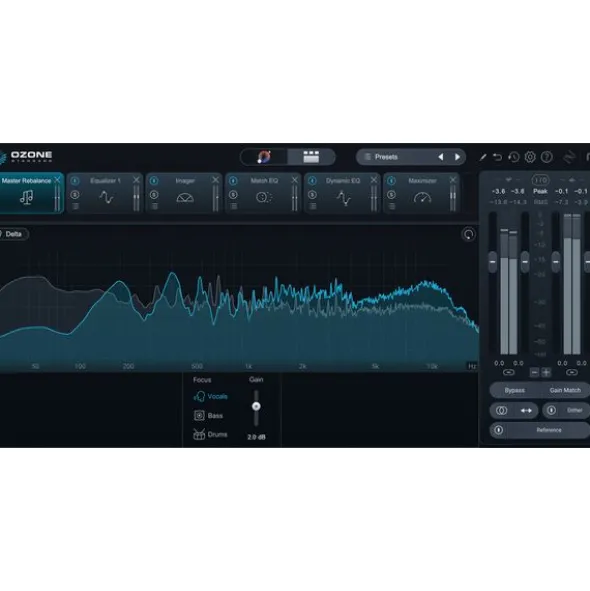Load the next preset
The width and height of the screenshot is (590, 591).
[x=457, y=157]
